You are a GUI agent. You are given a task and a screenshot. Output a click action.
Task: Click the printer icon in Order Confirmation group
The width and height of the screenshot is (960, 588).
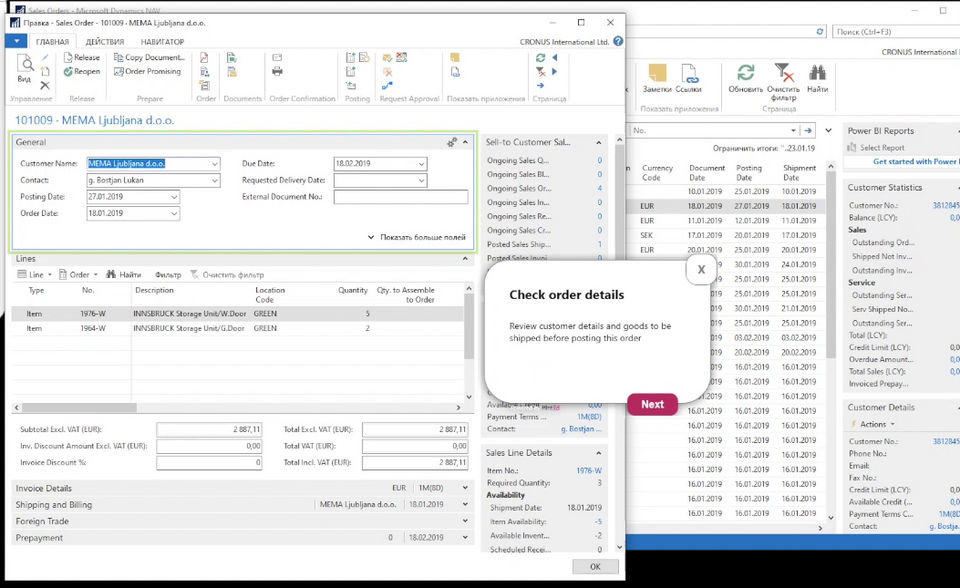pos(277,72)
